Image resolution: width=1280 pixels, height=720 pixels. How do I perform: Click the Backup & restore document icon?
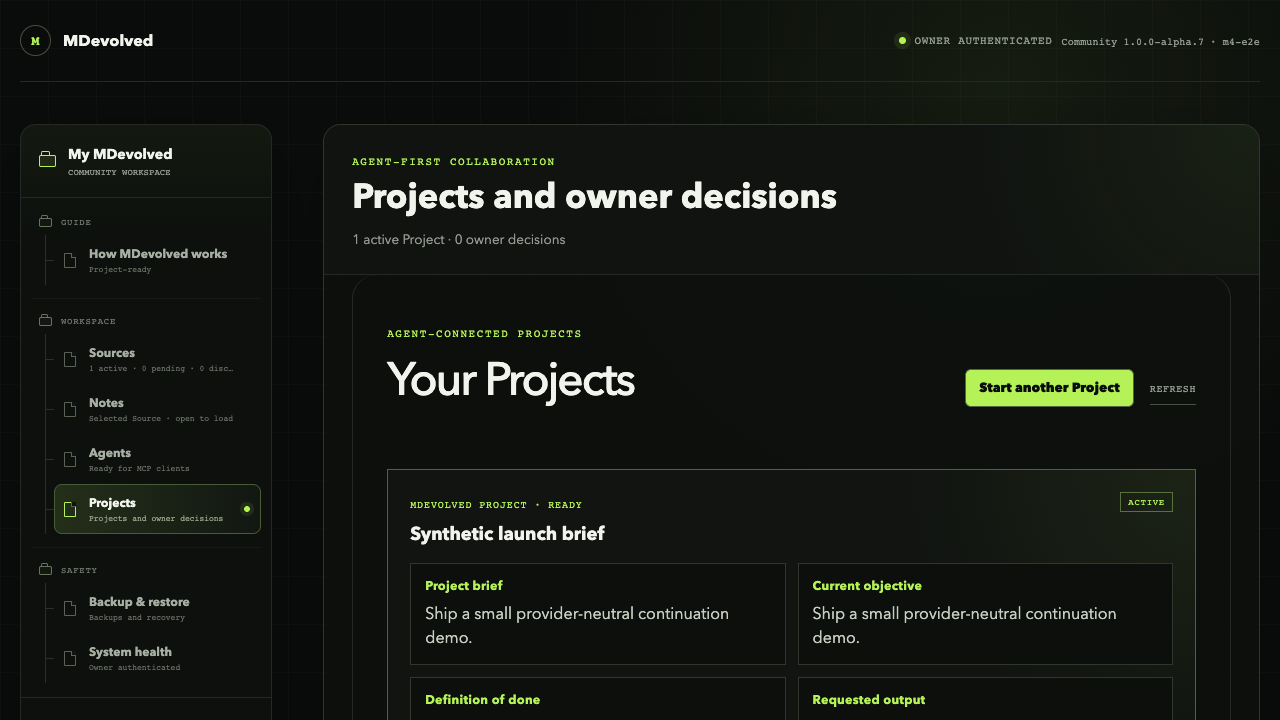pos(70,609)
